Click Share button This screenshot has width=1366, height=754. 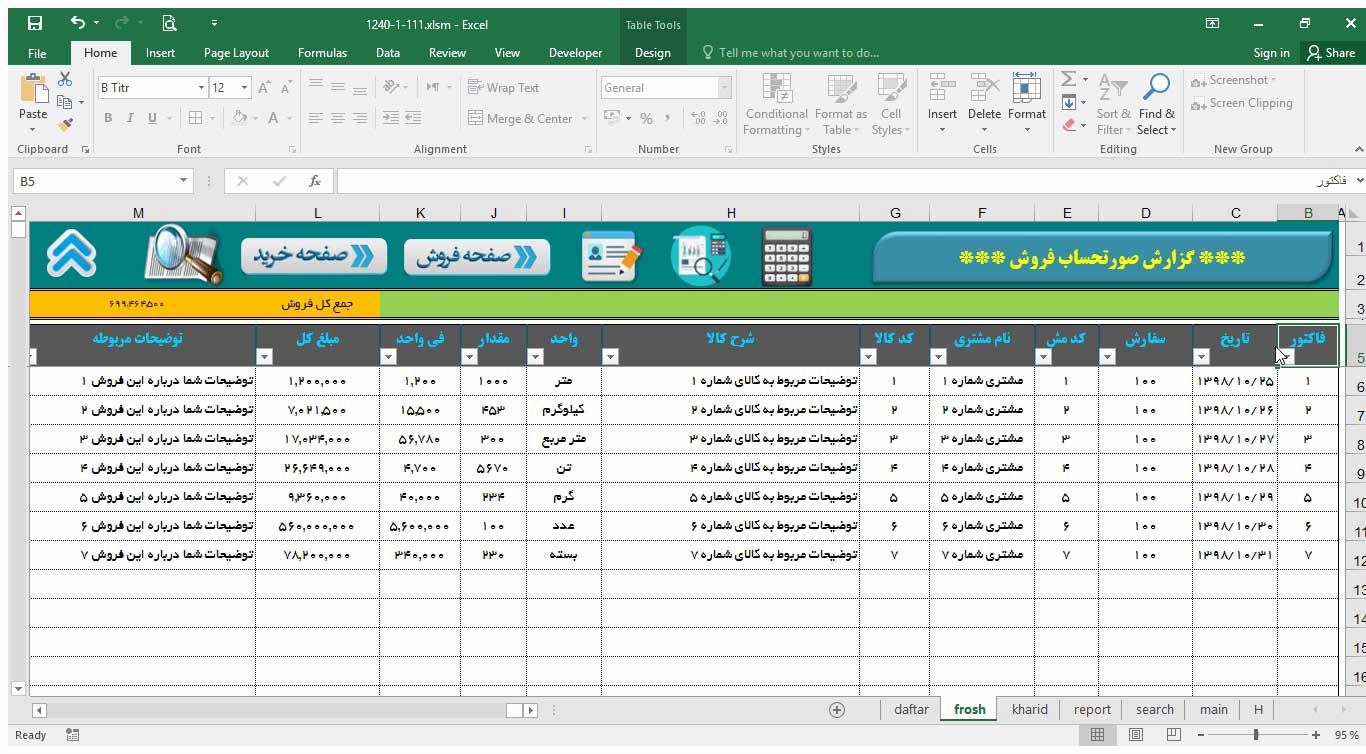coord(1330,53)
